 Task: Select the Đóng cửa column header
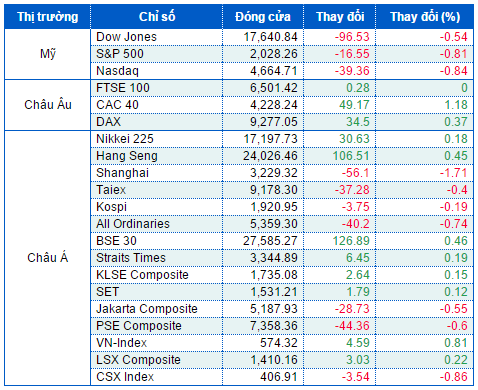pos(263,17)
